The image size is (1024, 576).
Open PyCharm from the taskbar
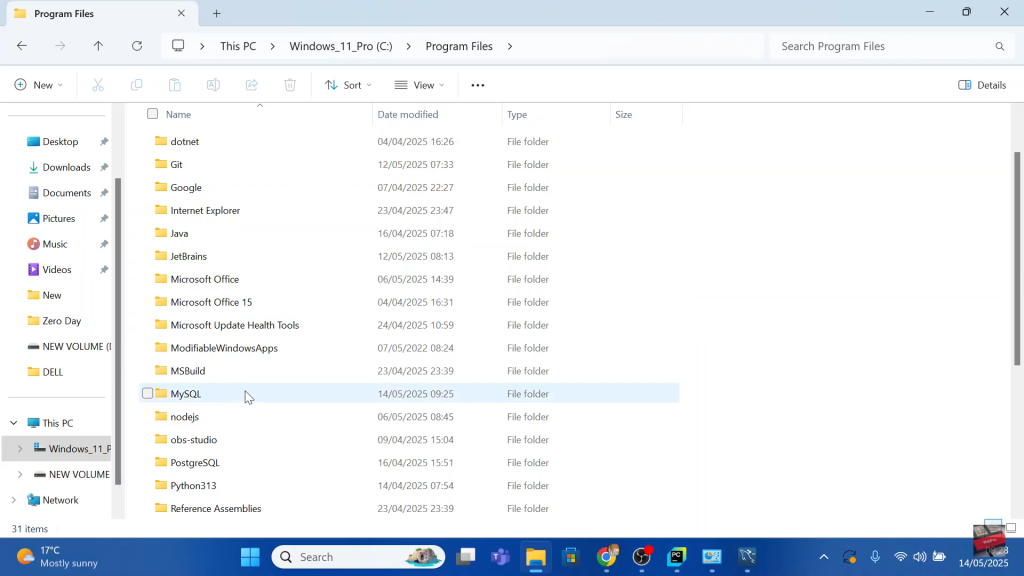(x=677, y=557)
